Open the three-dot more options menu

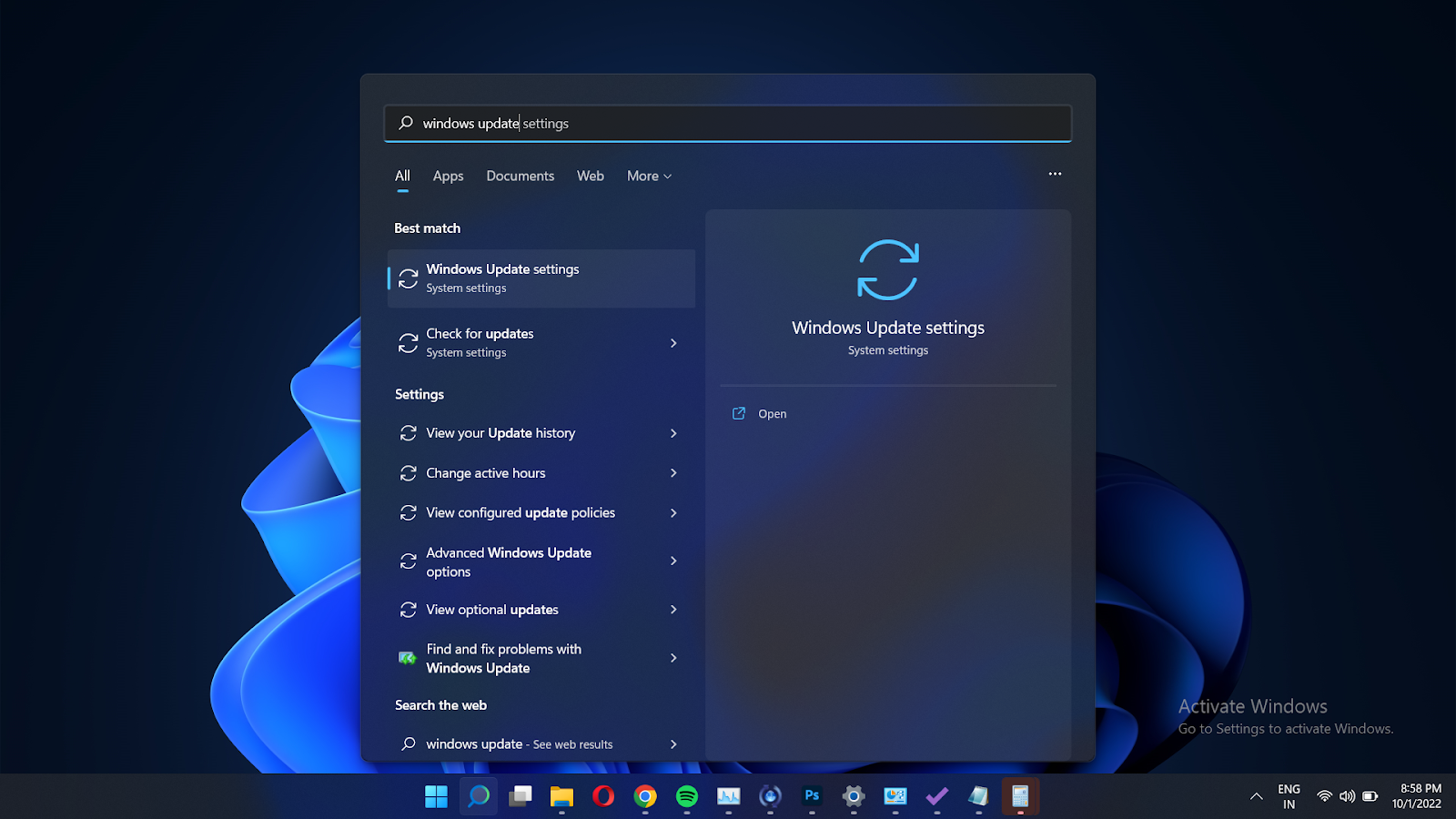[1055, 174]
